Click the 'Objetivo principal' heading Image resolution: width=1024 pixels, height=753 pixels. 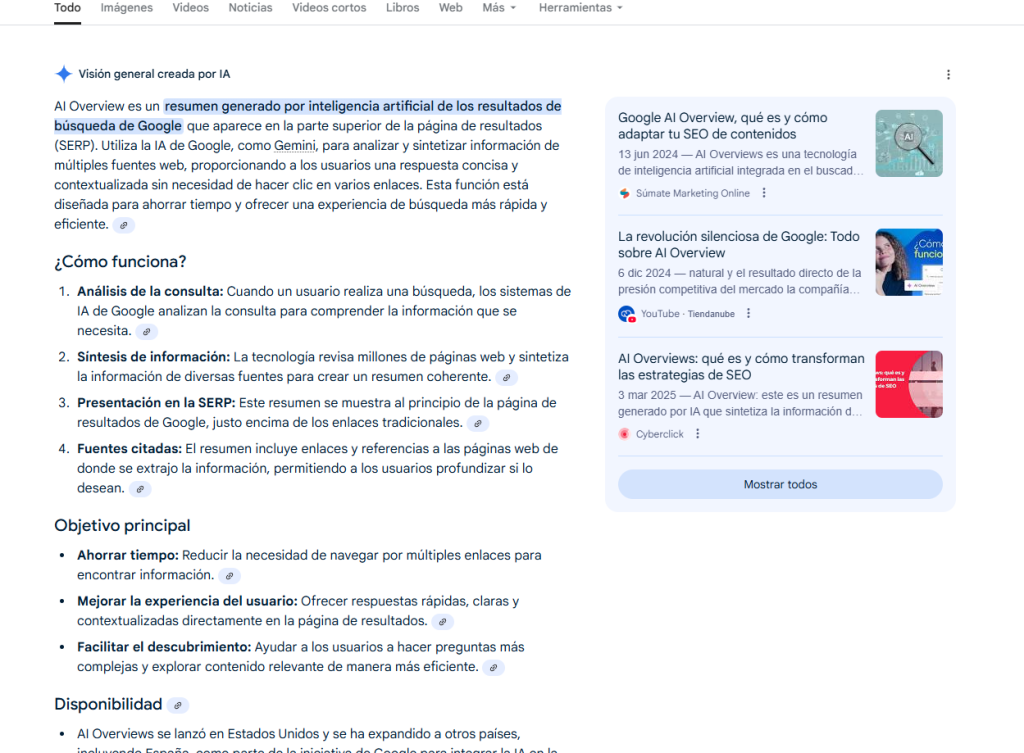click(x=122, y=526)
